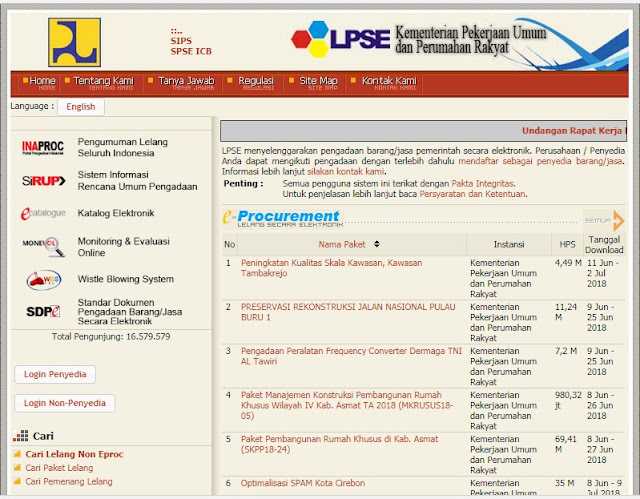Screen dimensions: 640x499
Task: Open Standar Dokumen Pengadaan link
Action: point(130,312)
